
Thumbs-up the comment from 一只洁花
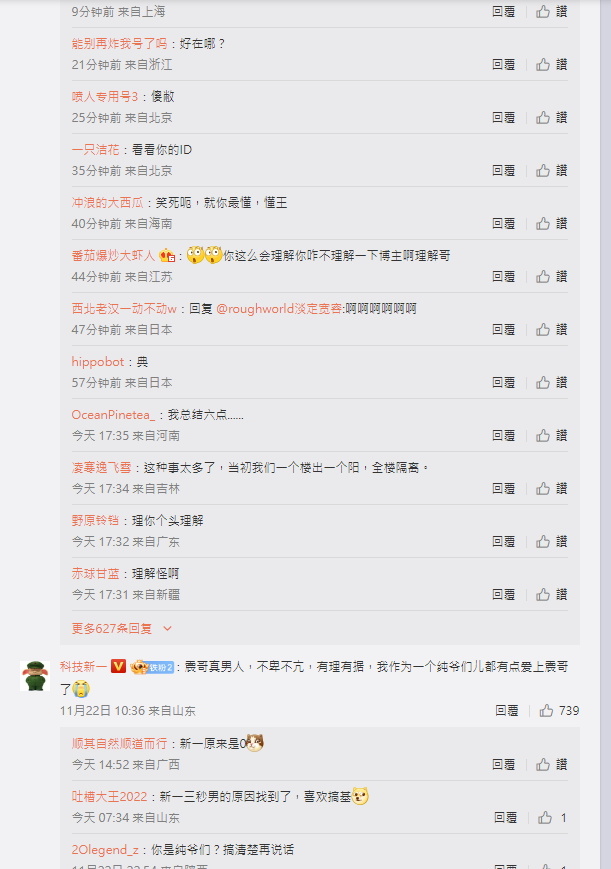click(x=551, y=170)
